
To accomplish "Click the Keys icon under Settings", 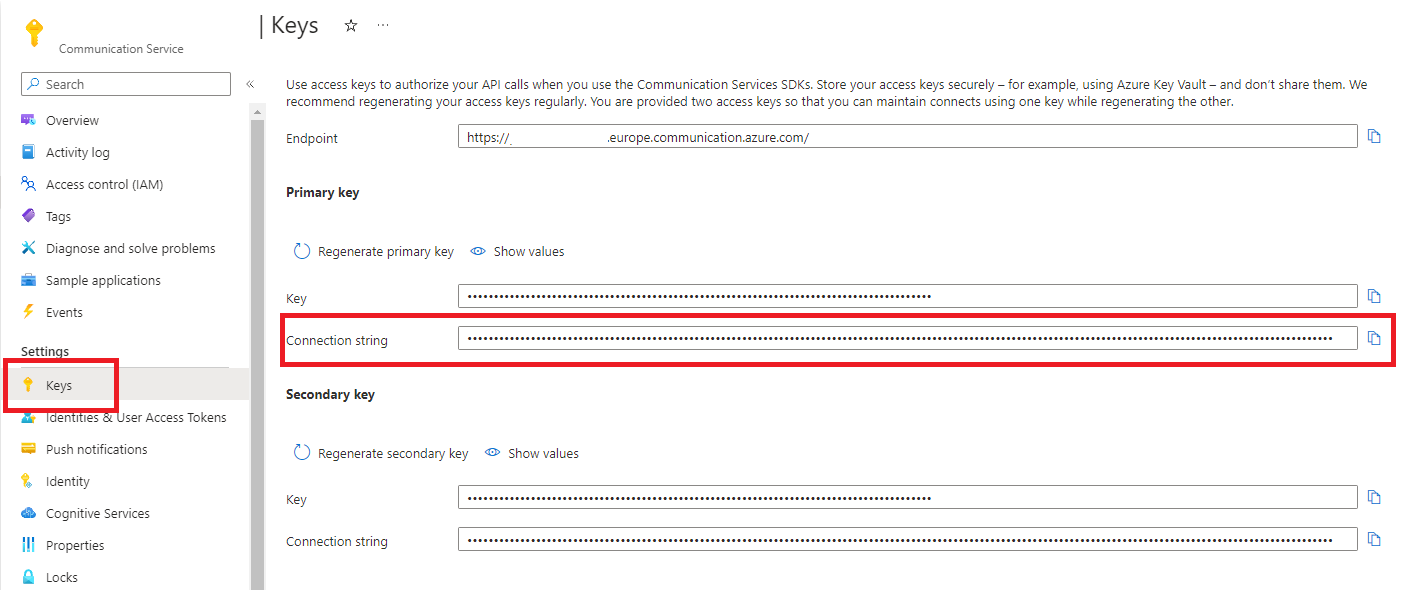I will click(28, 385).
